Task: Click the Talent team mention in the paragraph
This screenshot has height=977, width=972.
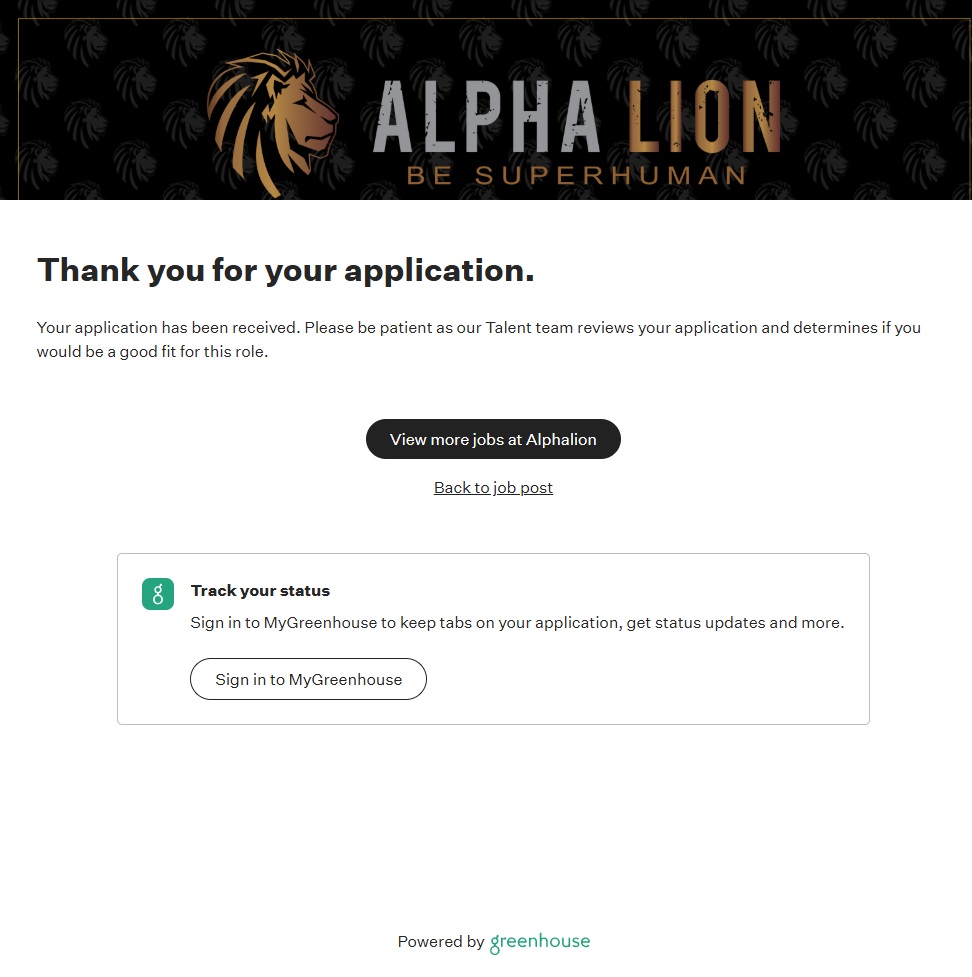Action: [x=525, y=328]
